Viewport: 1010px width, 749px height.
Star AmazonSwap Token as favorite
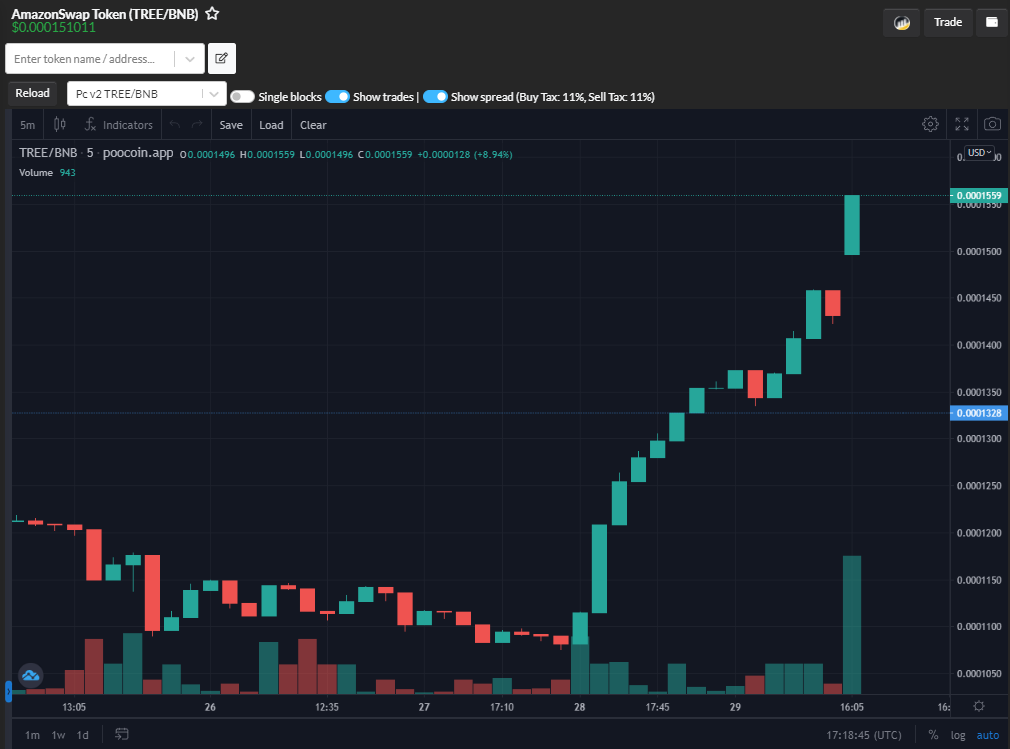212,14
